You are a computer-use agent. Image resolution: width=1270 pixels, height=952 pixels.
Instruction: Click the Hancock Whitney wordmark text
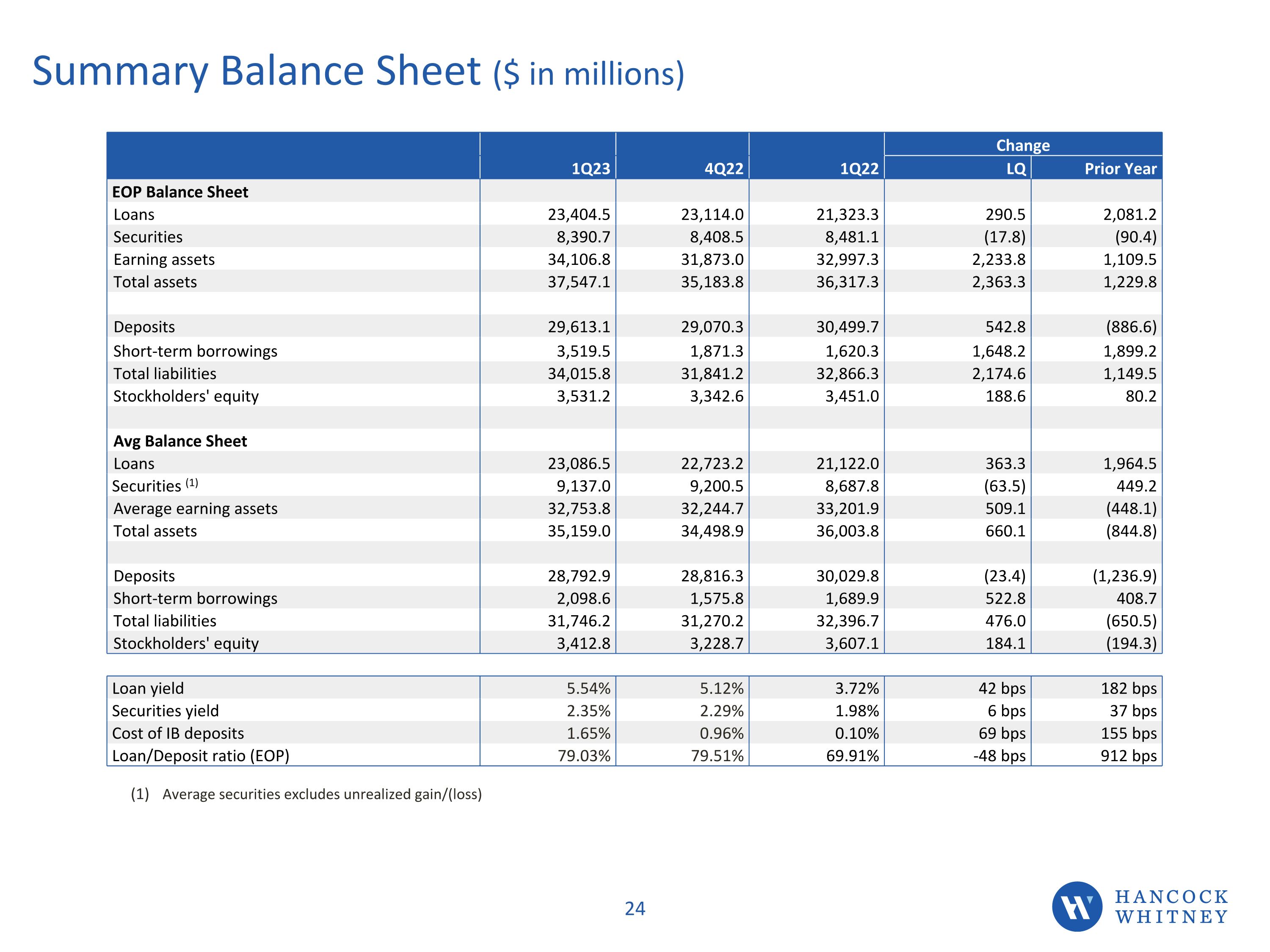pyautogui.click(x=1171, y=907)
